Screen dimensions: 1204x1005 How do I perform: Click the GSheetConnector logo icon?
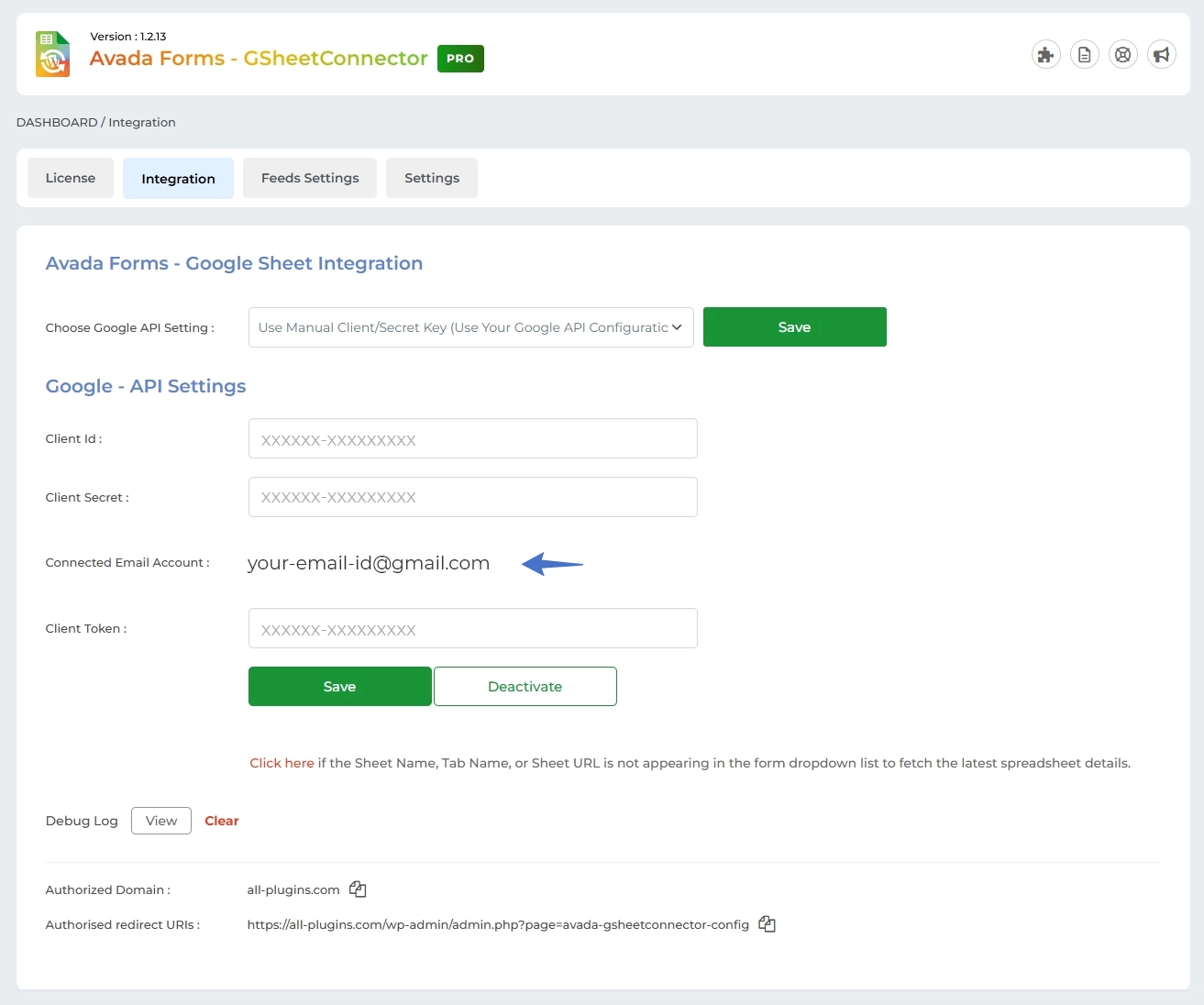pos(52,54)
